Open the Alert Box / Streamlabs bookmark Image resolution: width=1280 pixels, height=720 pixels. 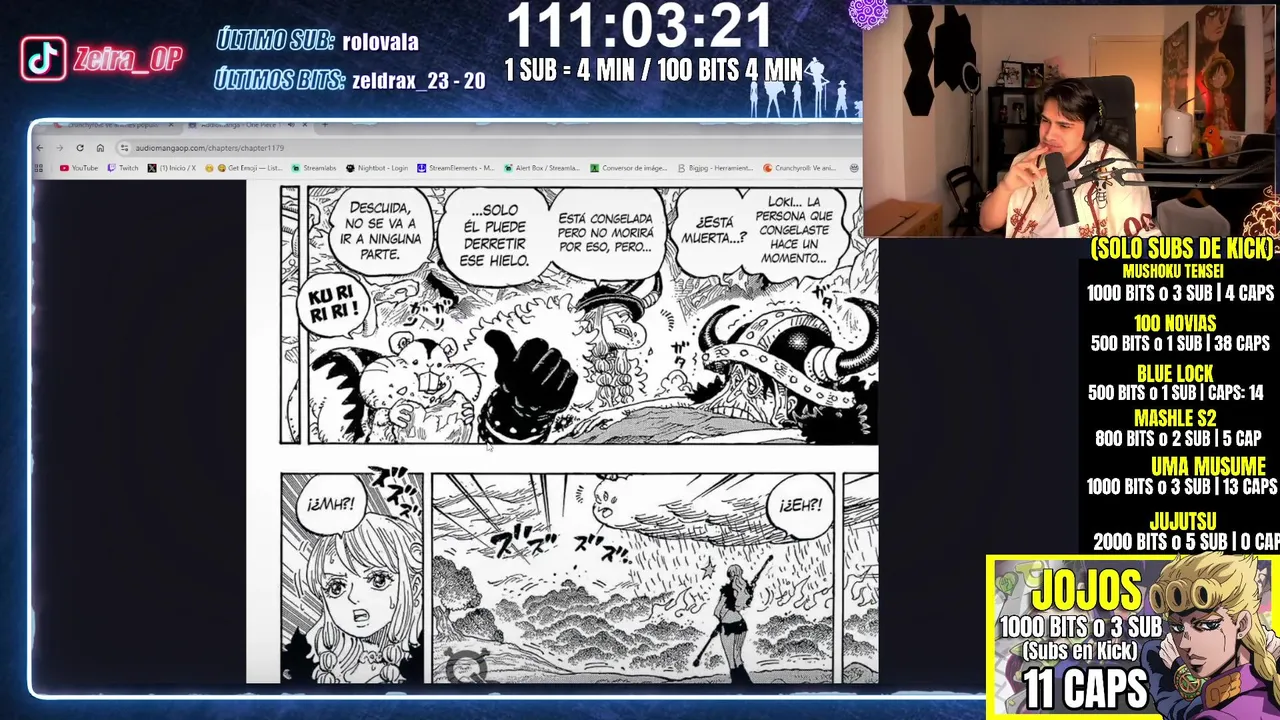pos(543,168)
